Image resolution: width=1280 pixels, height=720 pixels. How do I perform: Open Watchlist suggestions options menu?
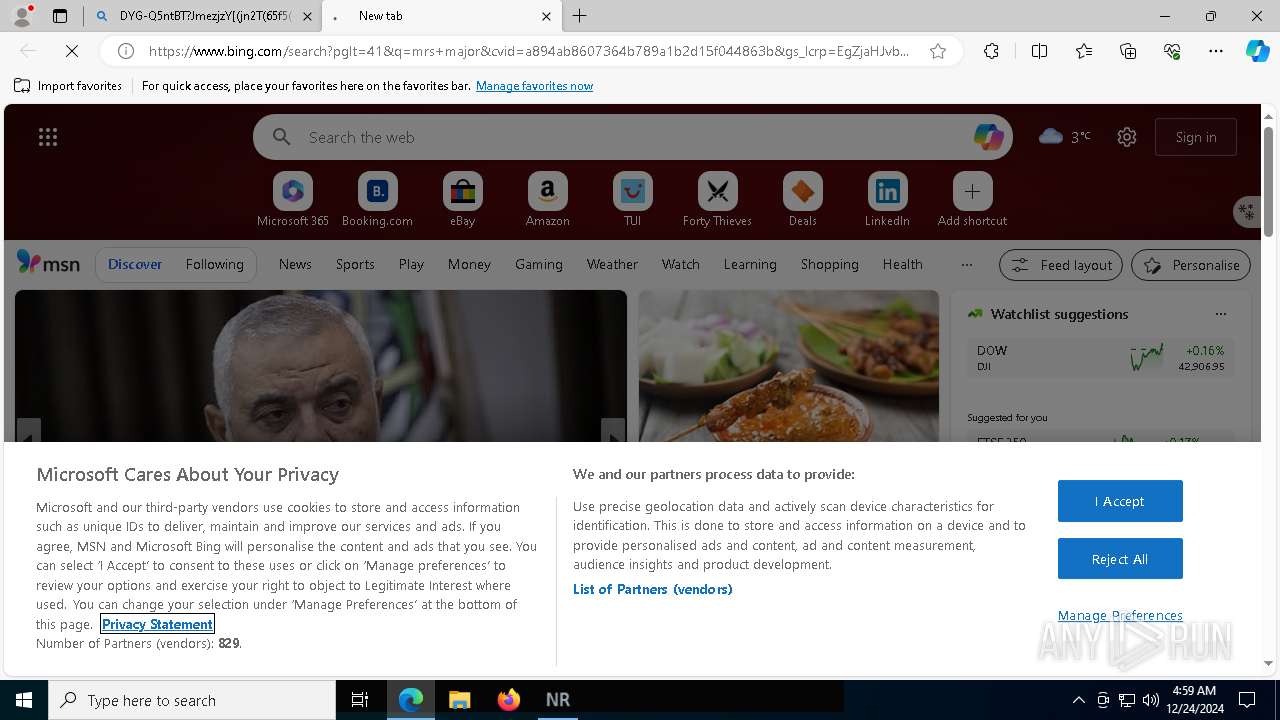click(x=1221, y=314)
